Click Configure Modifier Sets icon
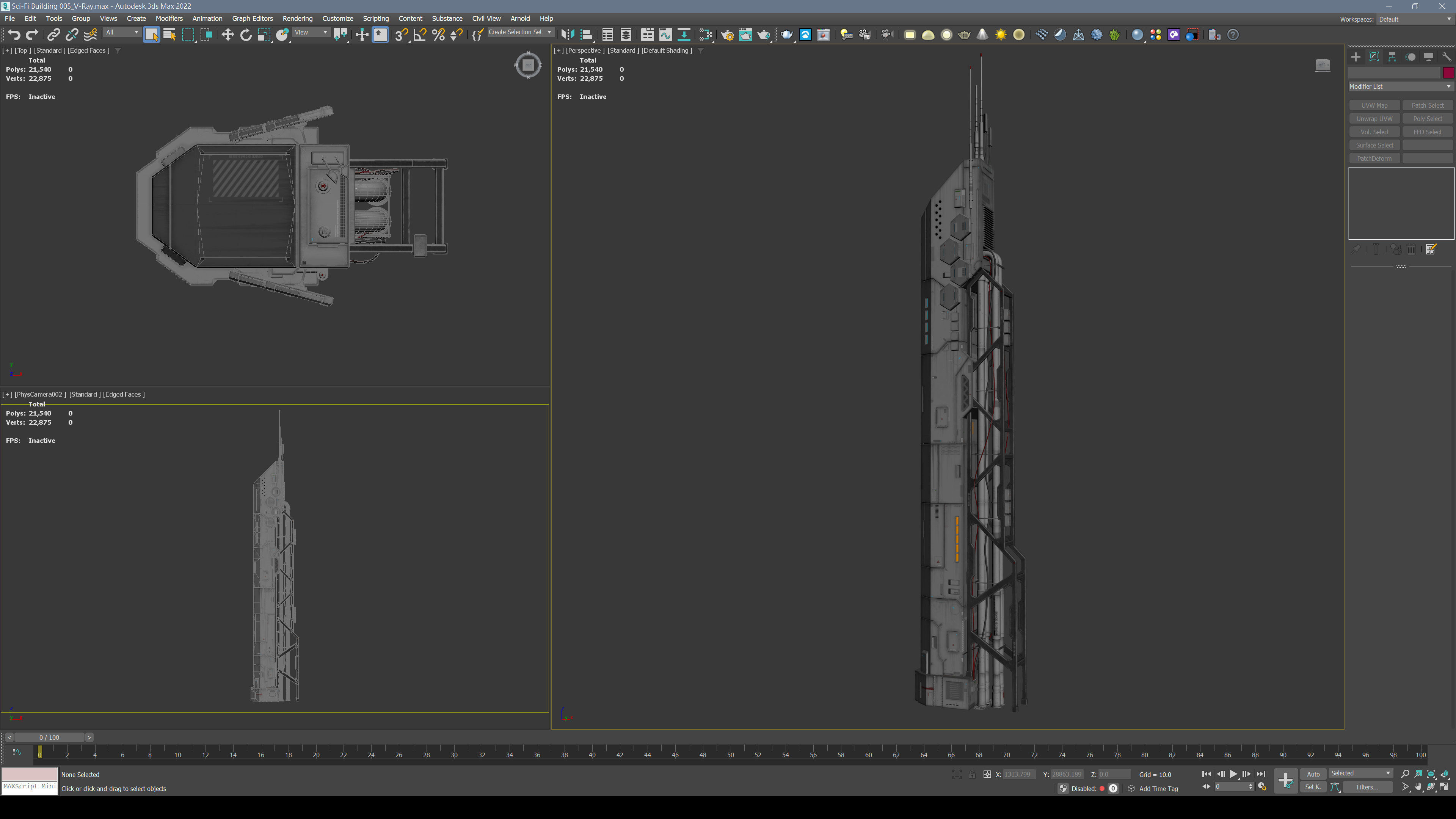Image resolution: width=1456 pixels, height=819 pixels. [1431, 249]
